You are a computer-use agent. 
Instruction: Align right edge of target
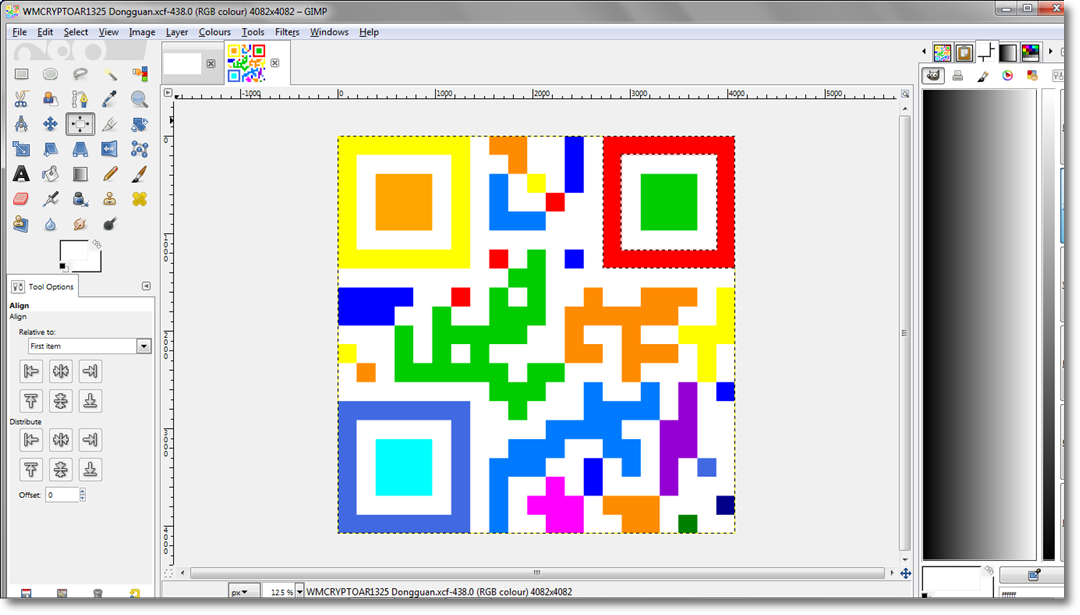click(x=90, y=371)
